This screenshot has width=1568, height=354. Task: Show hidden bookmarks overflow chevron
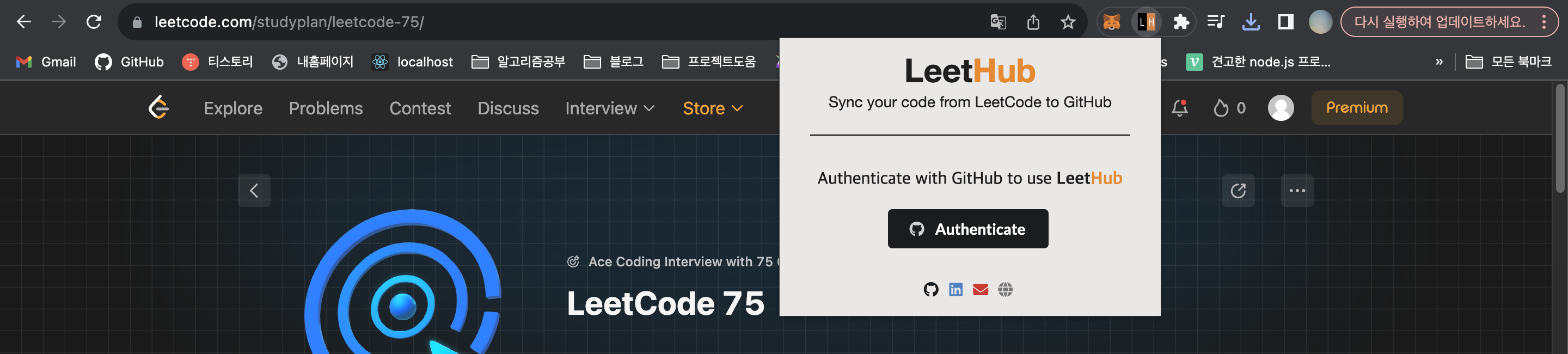tap(1439, 62)
